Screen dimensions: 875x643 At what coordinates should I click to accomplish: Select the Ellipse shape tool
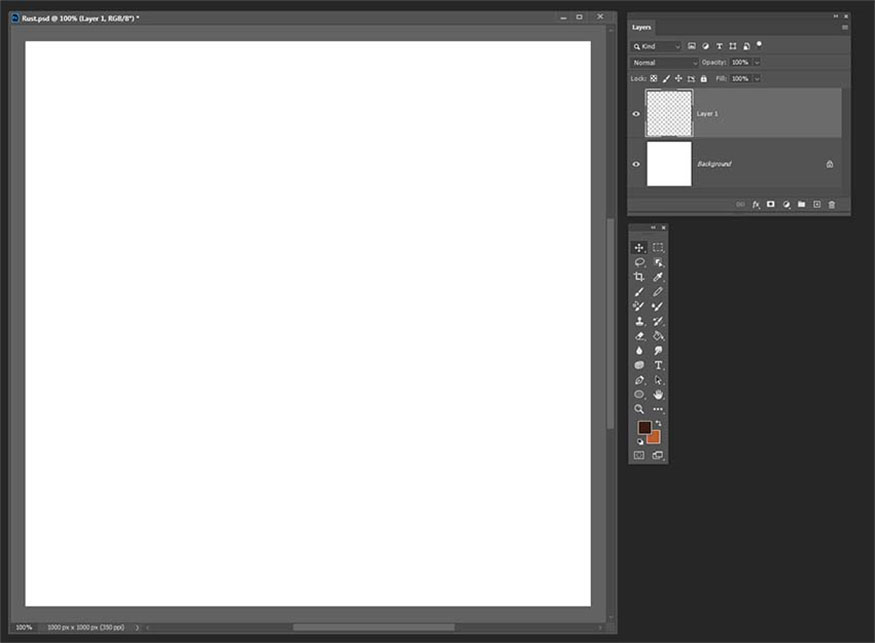[639, 395]
